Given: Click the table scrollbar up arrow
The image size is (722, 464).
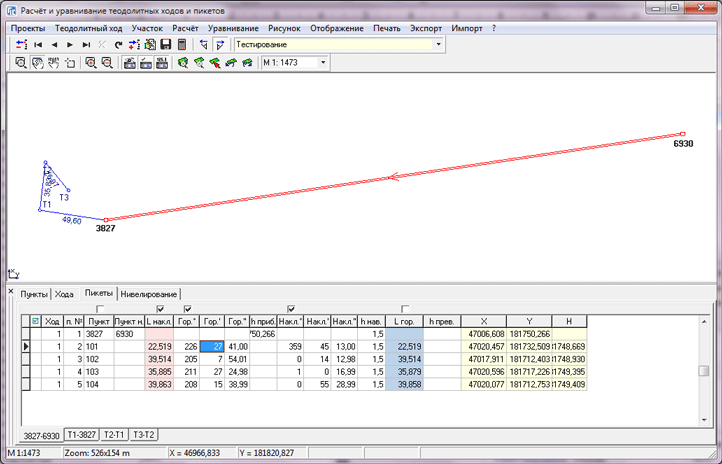Looking at the screenshot, I should pyautogui.click(x=704, y=321).
